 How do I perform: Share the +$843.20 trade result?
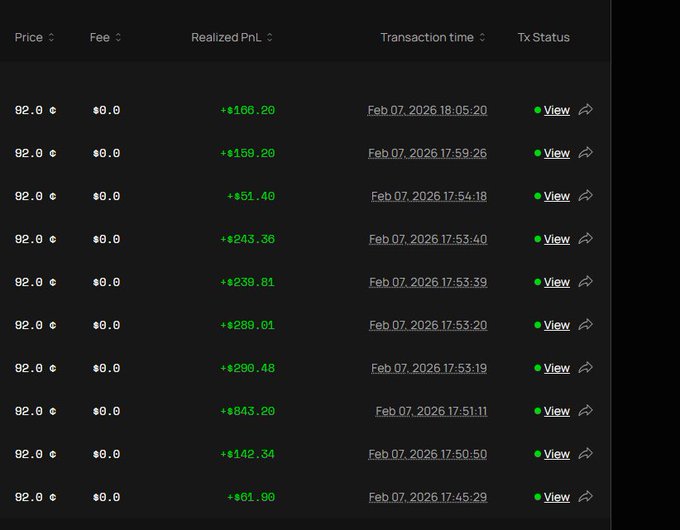586,411
